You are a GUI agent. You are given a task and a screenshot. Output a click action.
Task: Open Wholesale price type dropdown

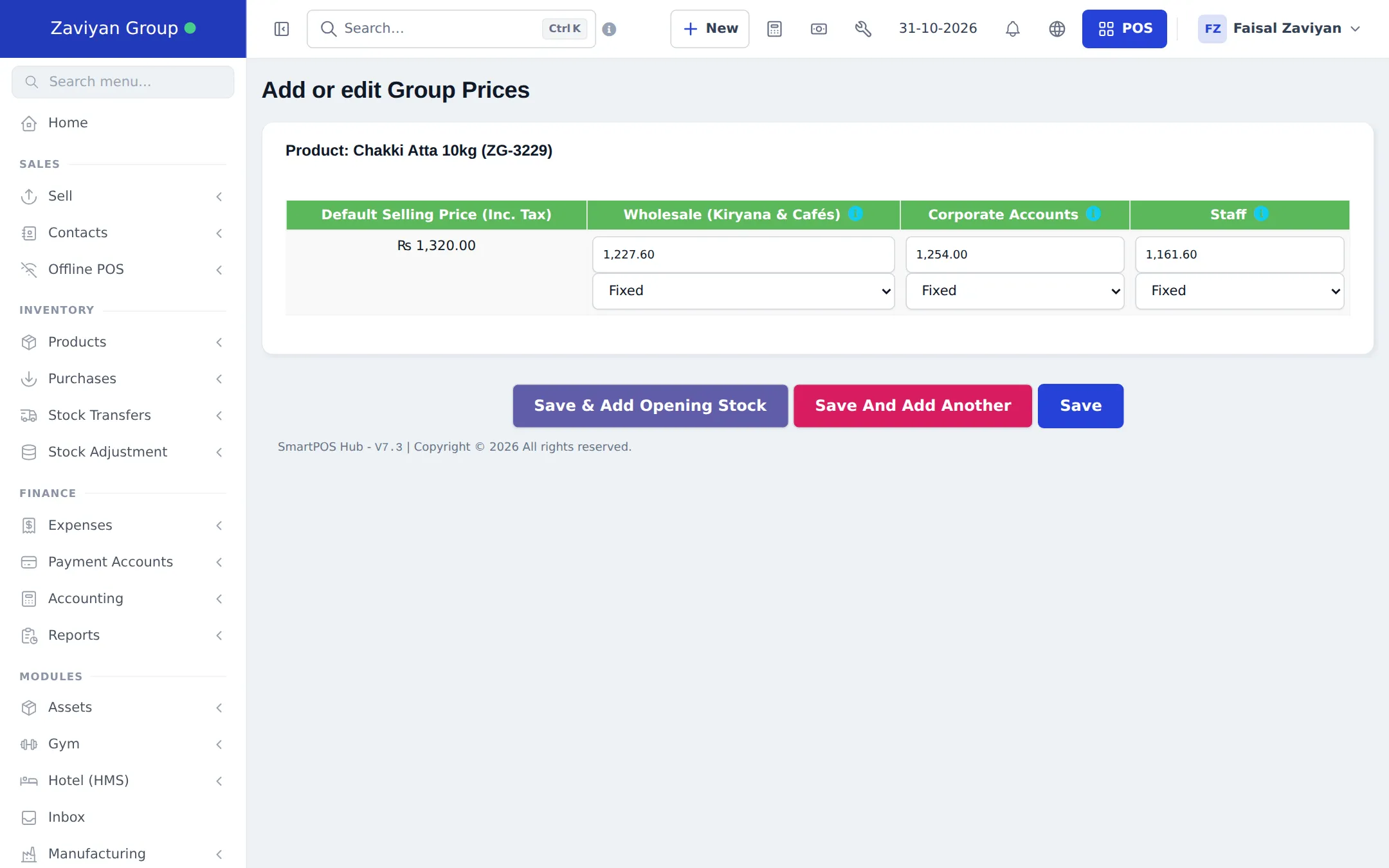point(743,291)
